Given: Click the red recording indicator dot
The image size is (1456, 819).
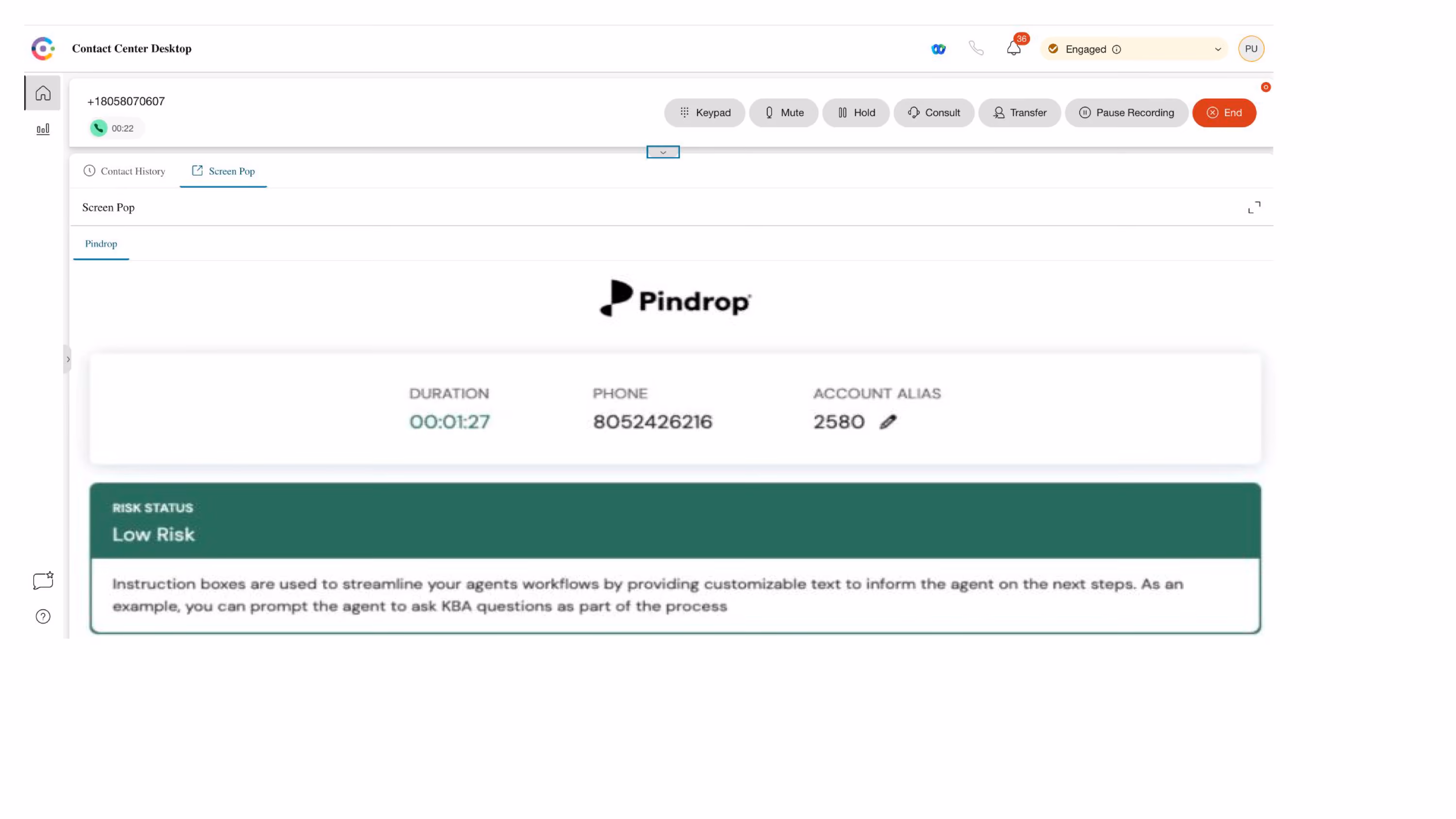Looking at the screenshot, I should tap(1266, 87).
